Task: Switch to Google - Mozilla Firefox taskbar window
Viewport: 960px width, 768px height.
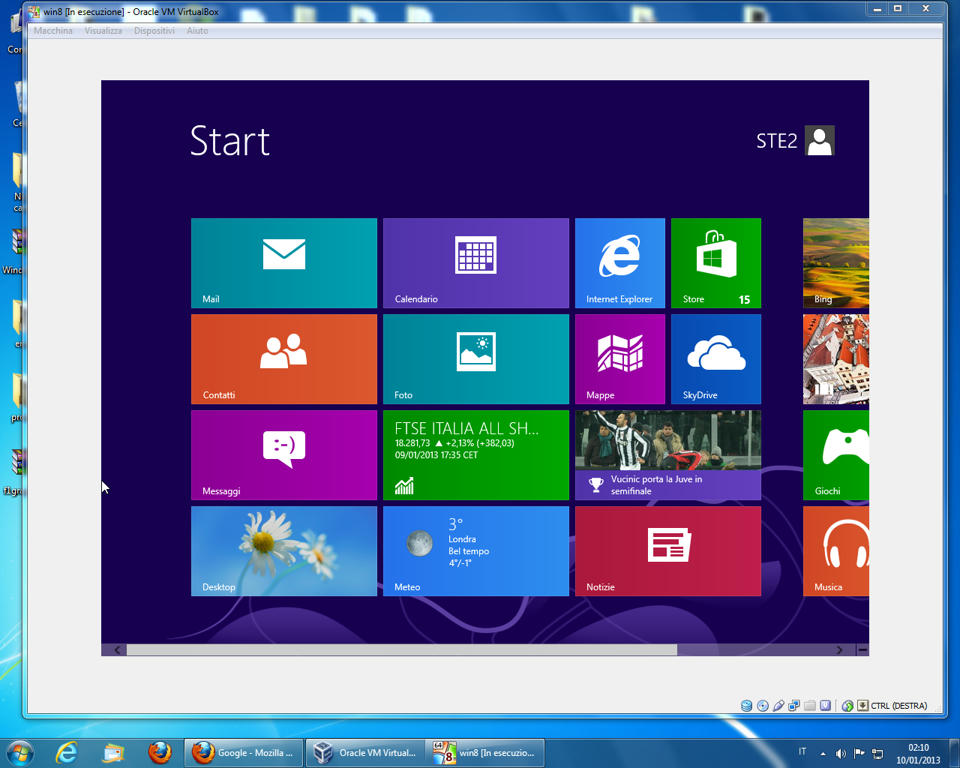Action: 242,753
